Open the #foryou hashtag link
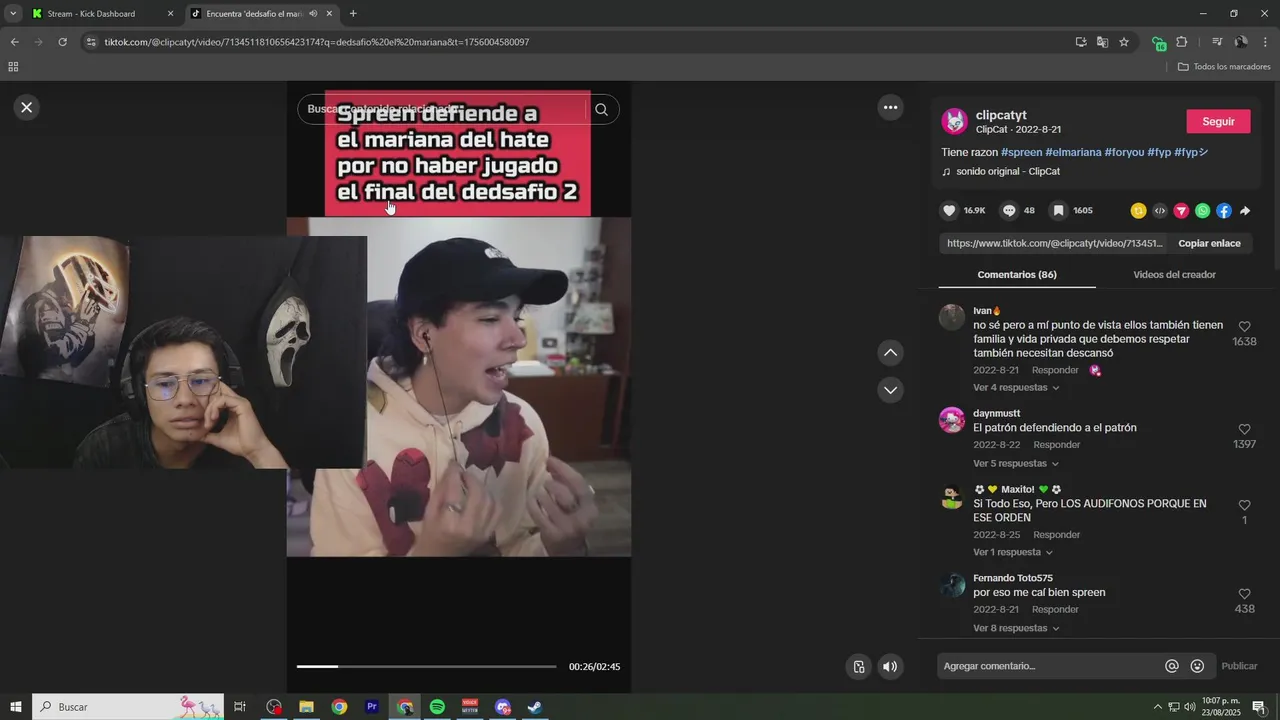Viewport: 1280px width, 720px height. [x=1124, y=152]
